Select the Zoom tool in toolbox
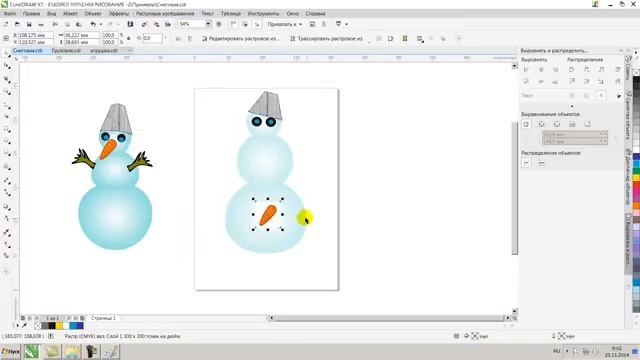 click(x=7, y=92)
